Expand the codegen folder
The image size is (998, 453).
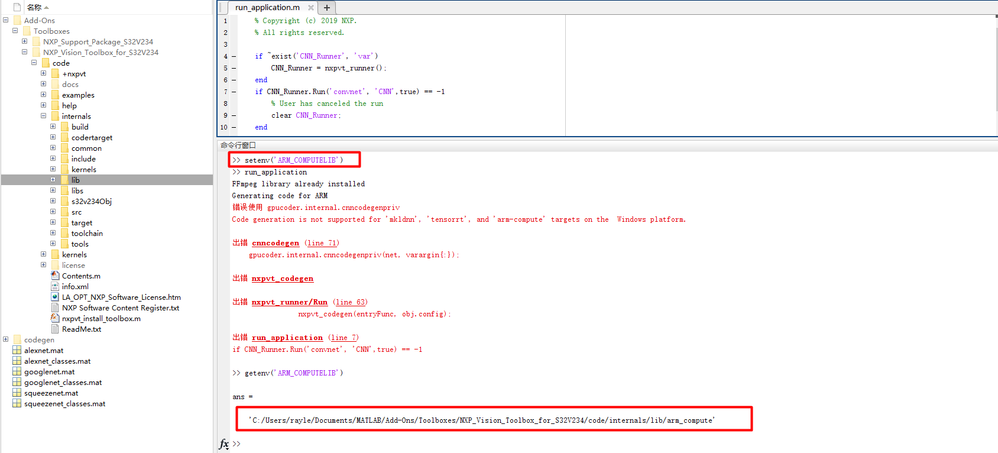(x=6, y=340)
